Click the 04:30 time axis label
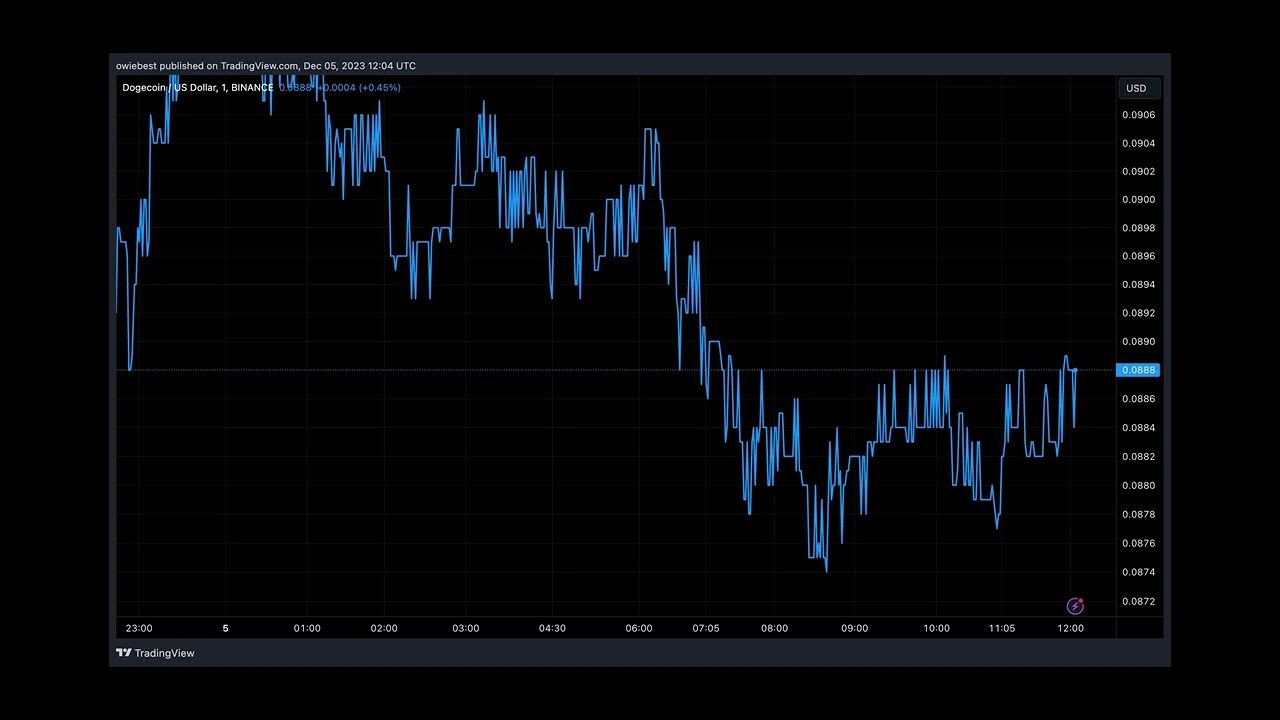 552,628
